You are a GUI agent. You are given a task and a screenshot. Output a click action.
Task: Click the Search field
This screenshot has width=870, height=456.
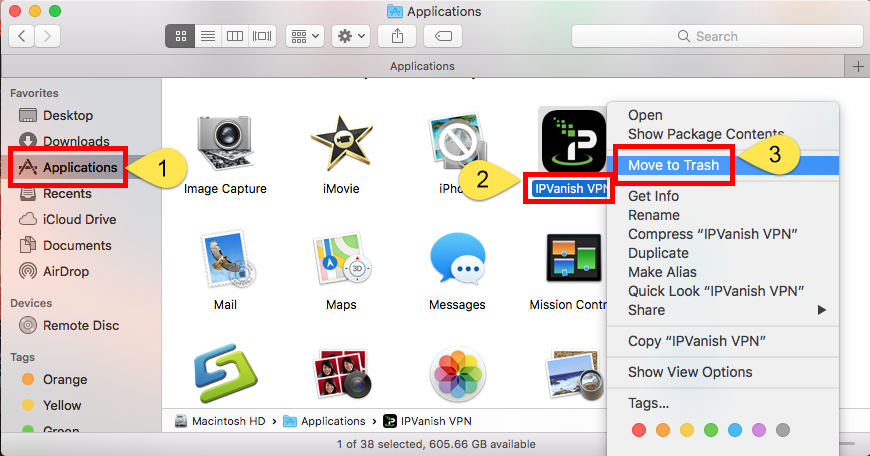pos(716,36)
